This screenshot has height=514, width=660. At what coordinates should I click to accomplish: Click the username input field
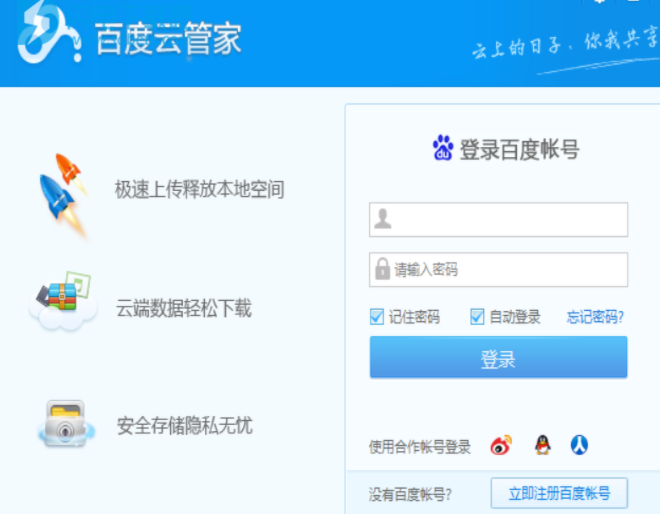pos(498,219)
